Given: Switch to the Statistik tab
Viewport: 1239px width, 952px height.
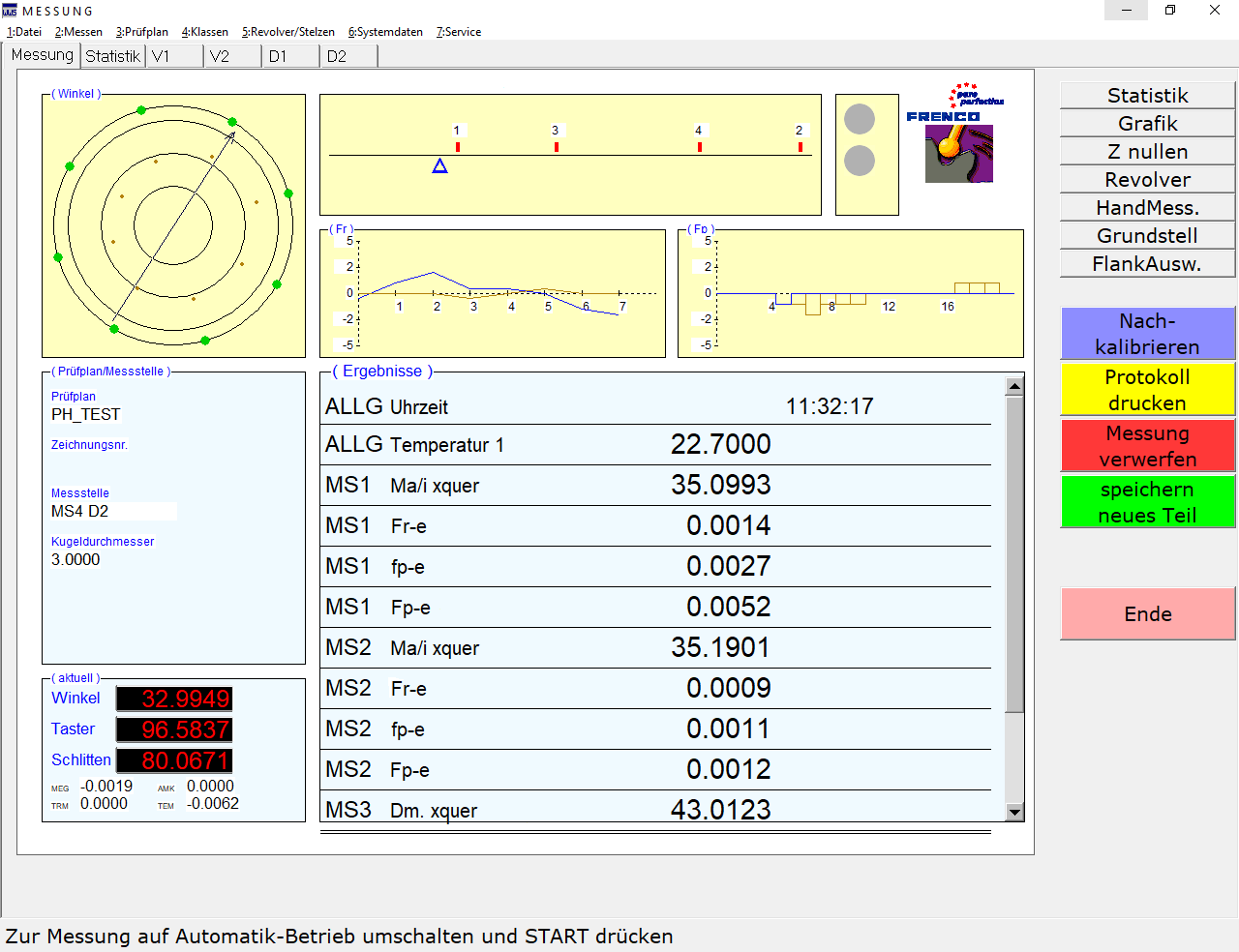Looking at the screenshot, I should (x=112, y=56).
